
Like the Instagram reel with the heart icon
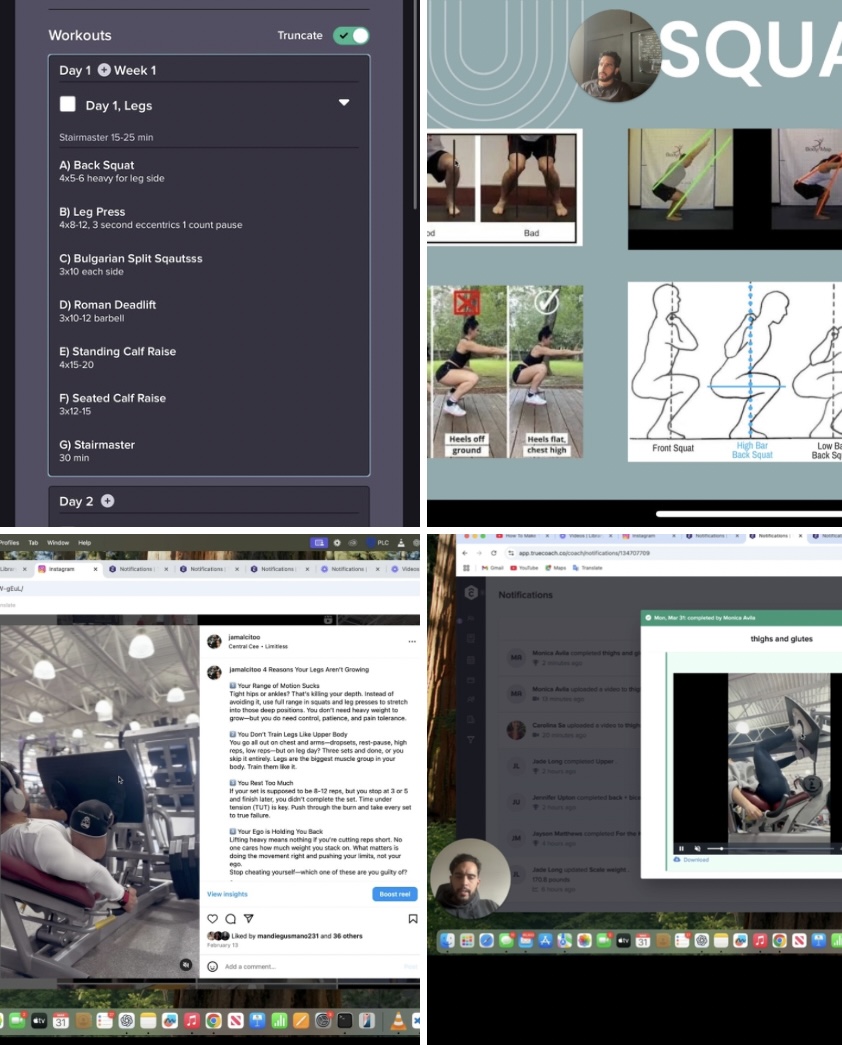coord(212,918)
